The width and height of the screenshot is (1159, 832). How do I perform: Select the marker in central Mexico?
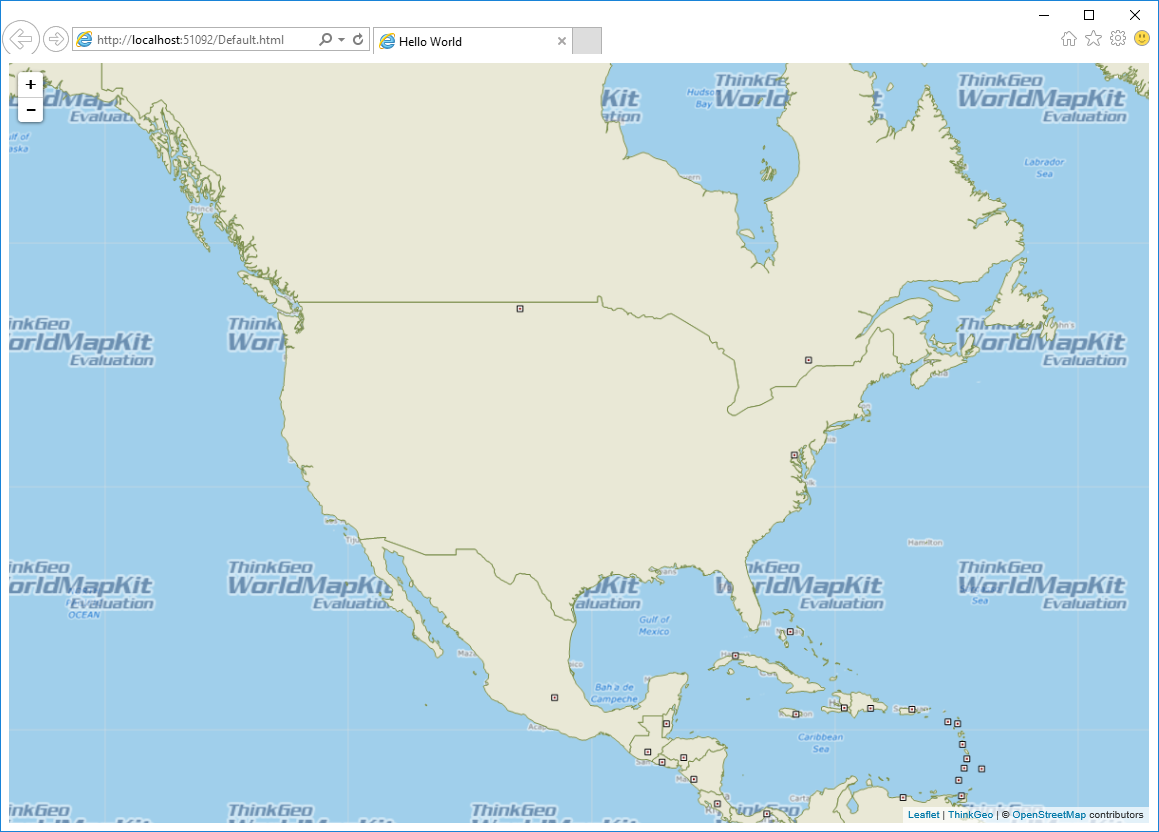(x=554, y=697)
